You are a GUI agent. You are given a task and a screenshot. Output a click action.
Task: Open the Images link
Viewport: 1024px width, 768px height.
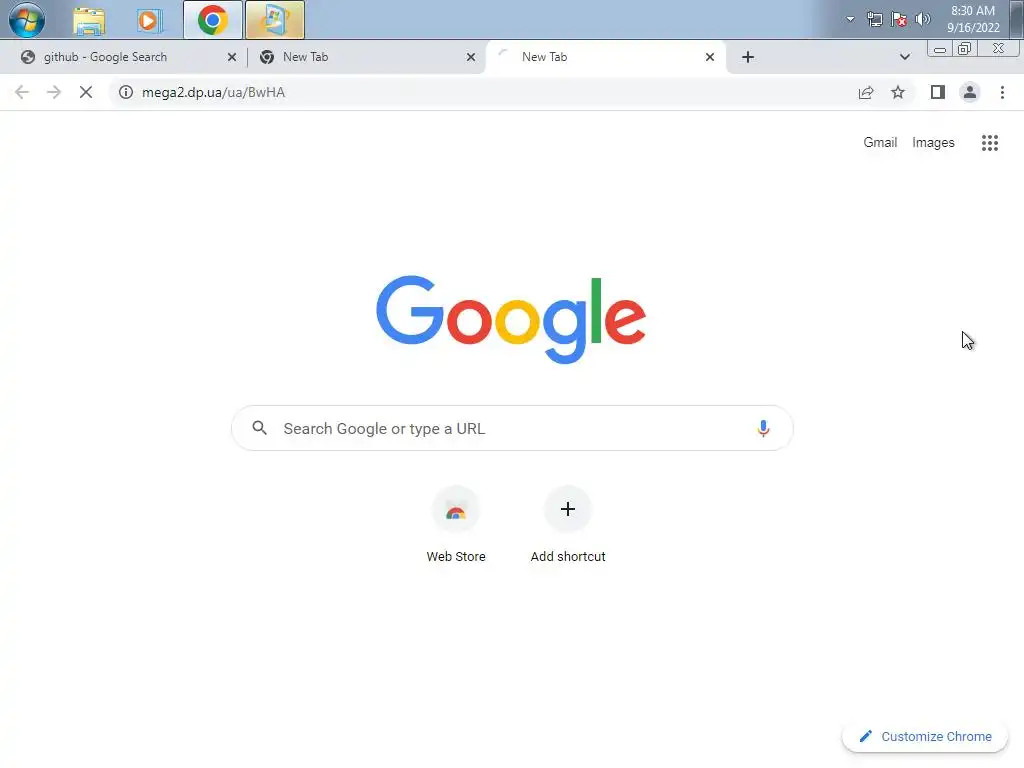pos(933,142)
